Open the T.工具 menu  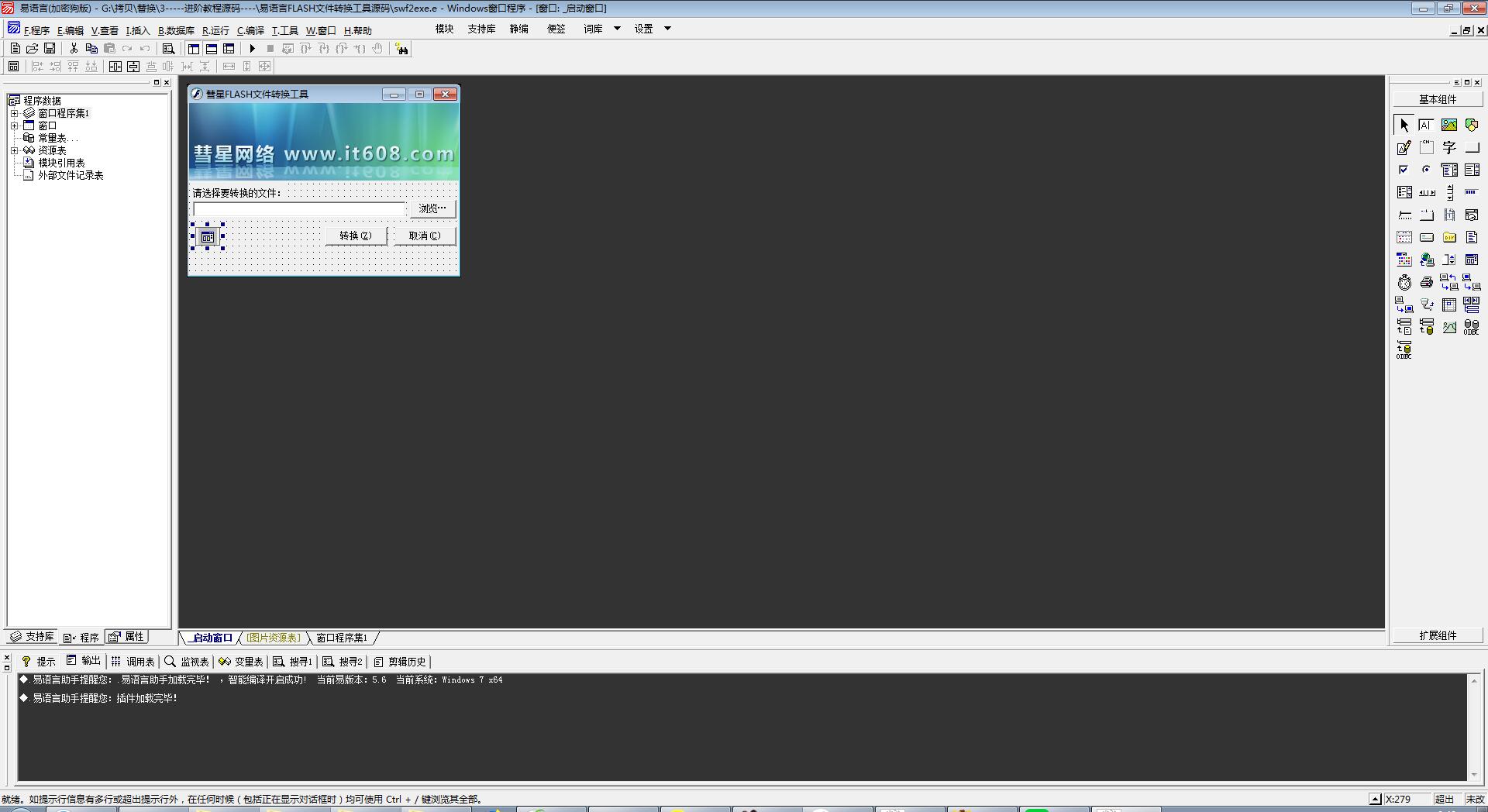point(284,30)
